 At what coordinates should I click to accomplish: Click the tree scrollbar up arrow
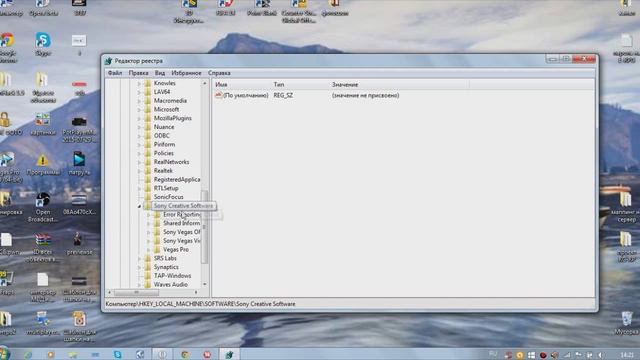(x=205, y=83)
